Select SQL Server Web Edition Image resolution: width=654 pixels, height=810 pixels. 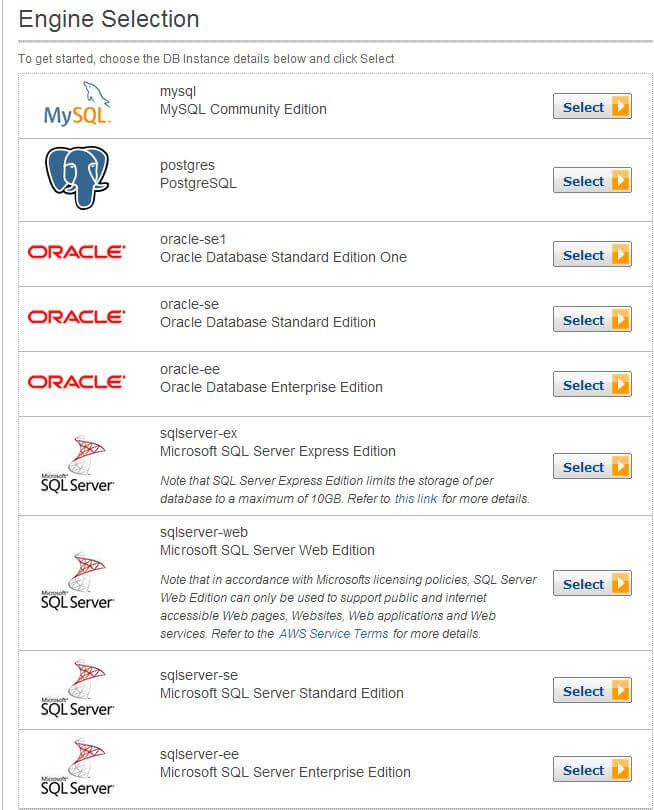click(x=592, y=584)
